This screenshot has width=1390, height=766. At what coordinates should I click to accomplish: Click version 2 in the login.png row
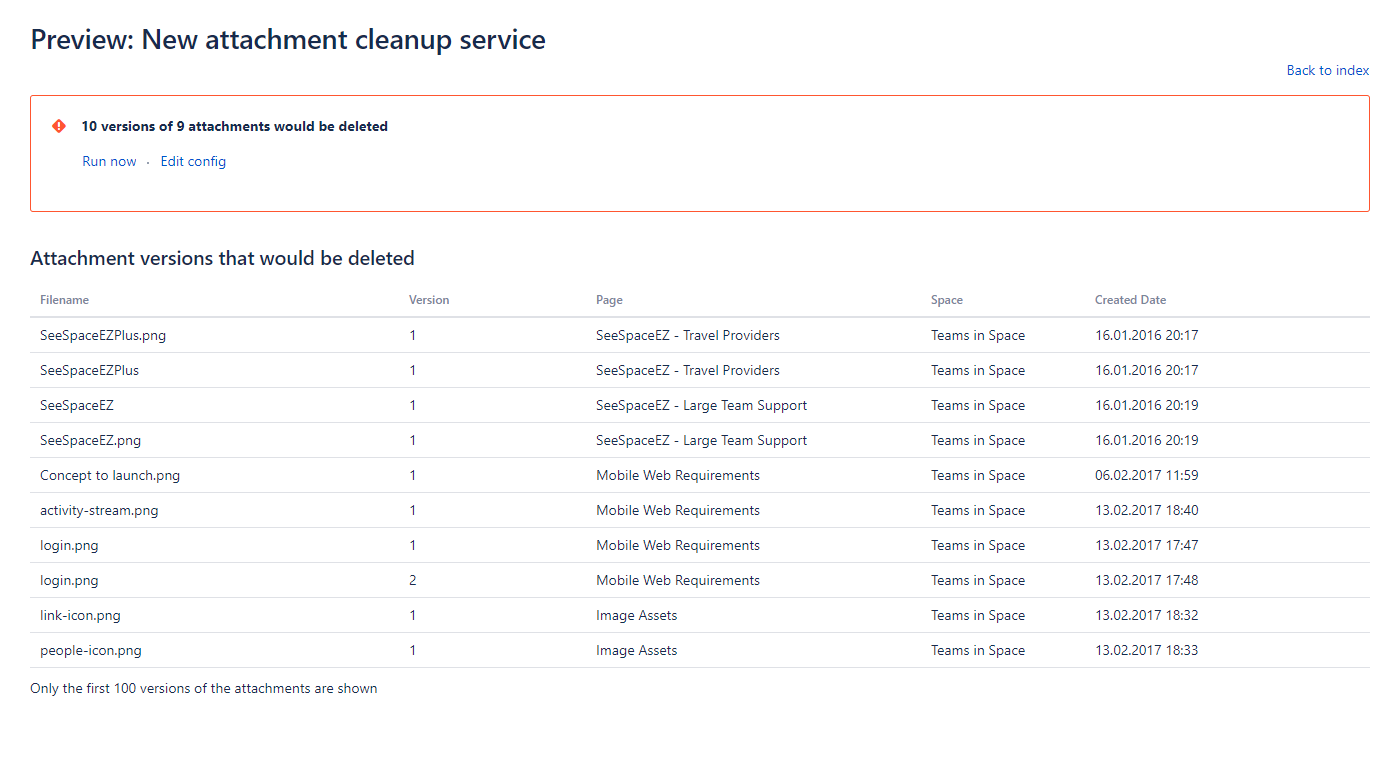click(413, 580)
